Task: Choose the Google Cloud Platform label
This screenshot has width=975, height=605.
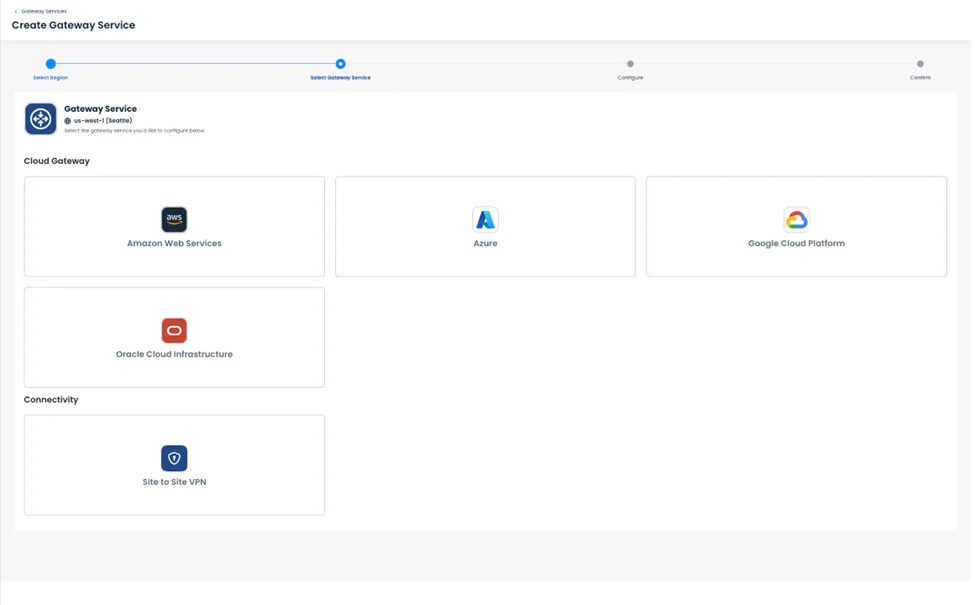Action: click(796, 243)
